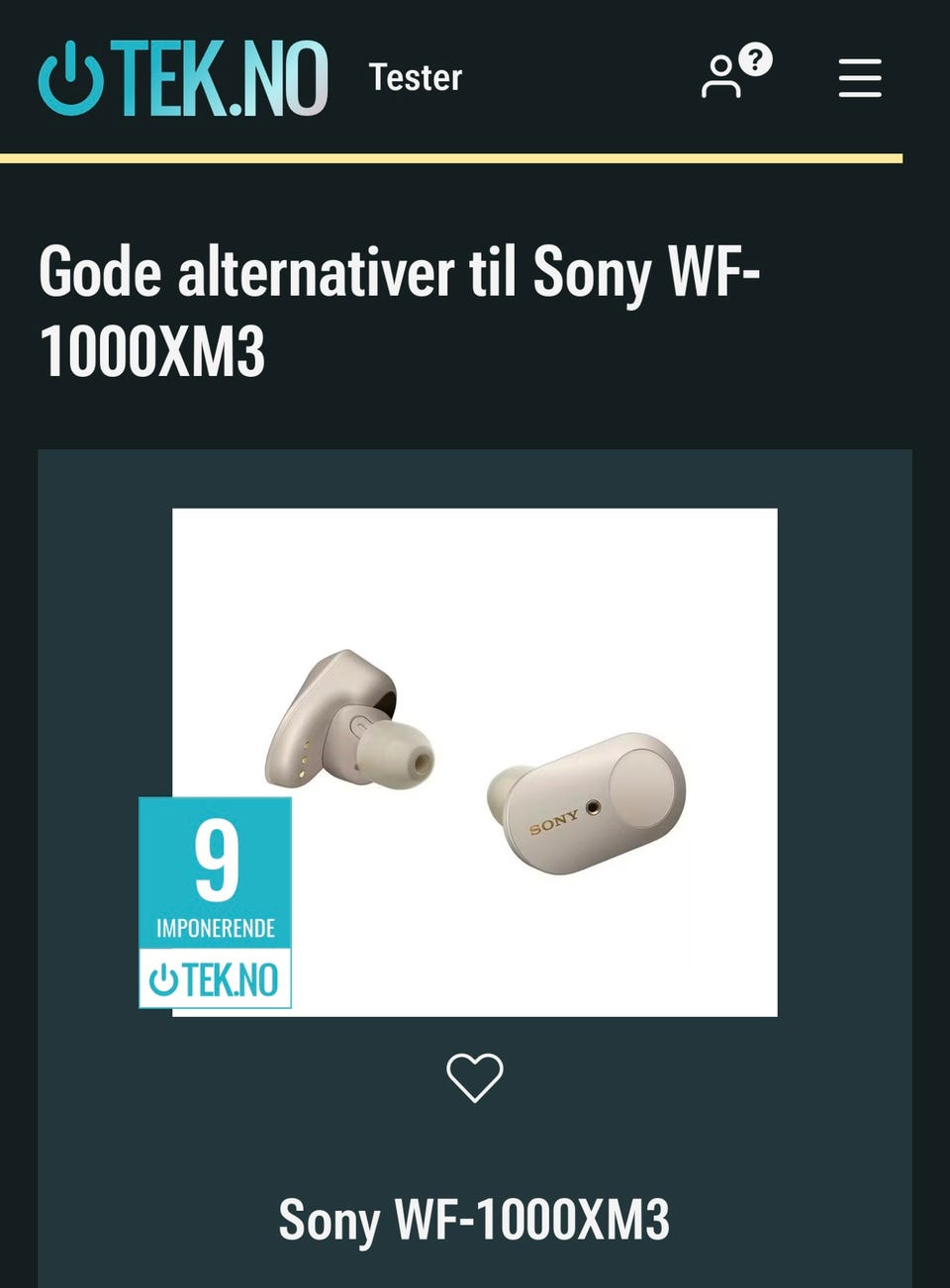Click the right earbud showing SONY logo
Image resolution: width=950 pixels, height=1288 pixels.
pos(586,803)
